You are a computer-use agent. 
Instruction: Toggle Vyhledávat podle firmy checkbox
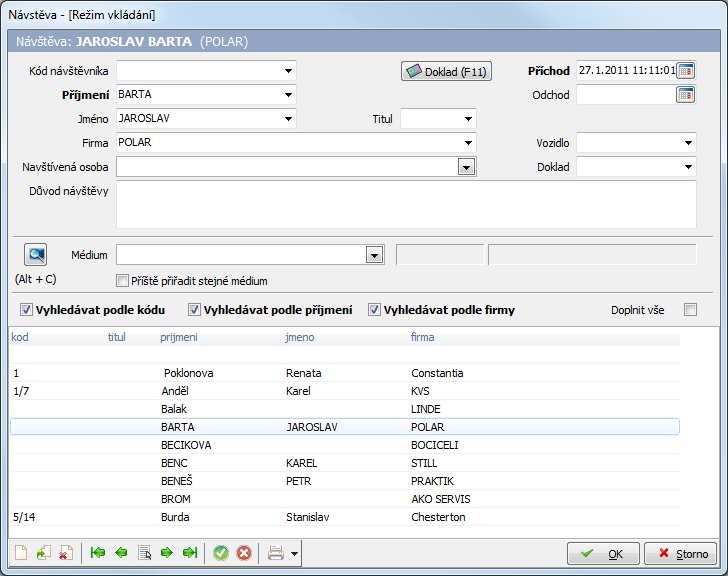pos(374,310)
